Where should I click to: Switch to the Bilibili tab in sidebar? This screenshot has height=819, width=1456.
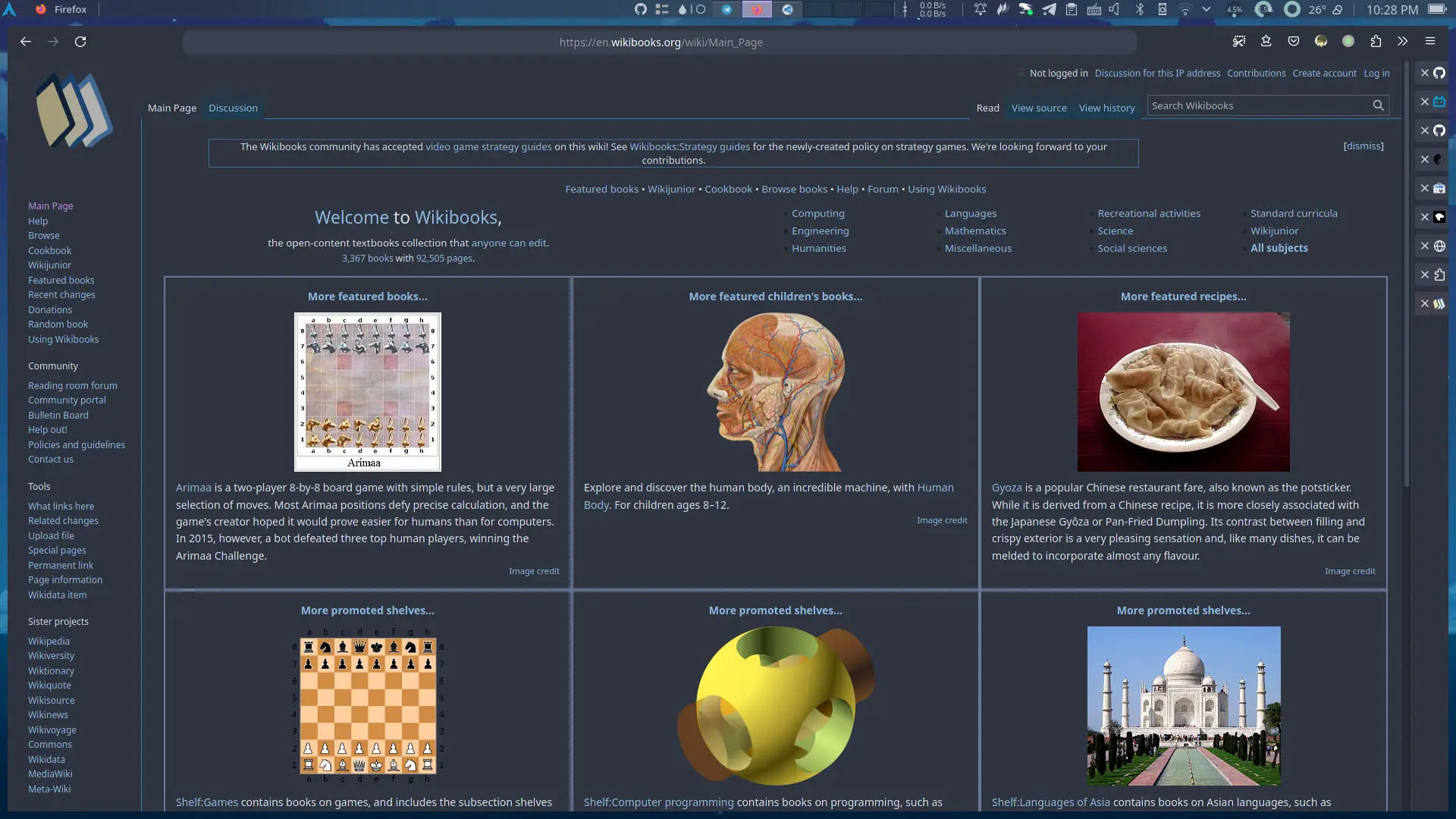click(x=1439, y=102)
